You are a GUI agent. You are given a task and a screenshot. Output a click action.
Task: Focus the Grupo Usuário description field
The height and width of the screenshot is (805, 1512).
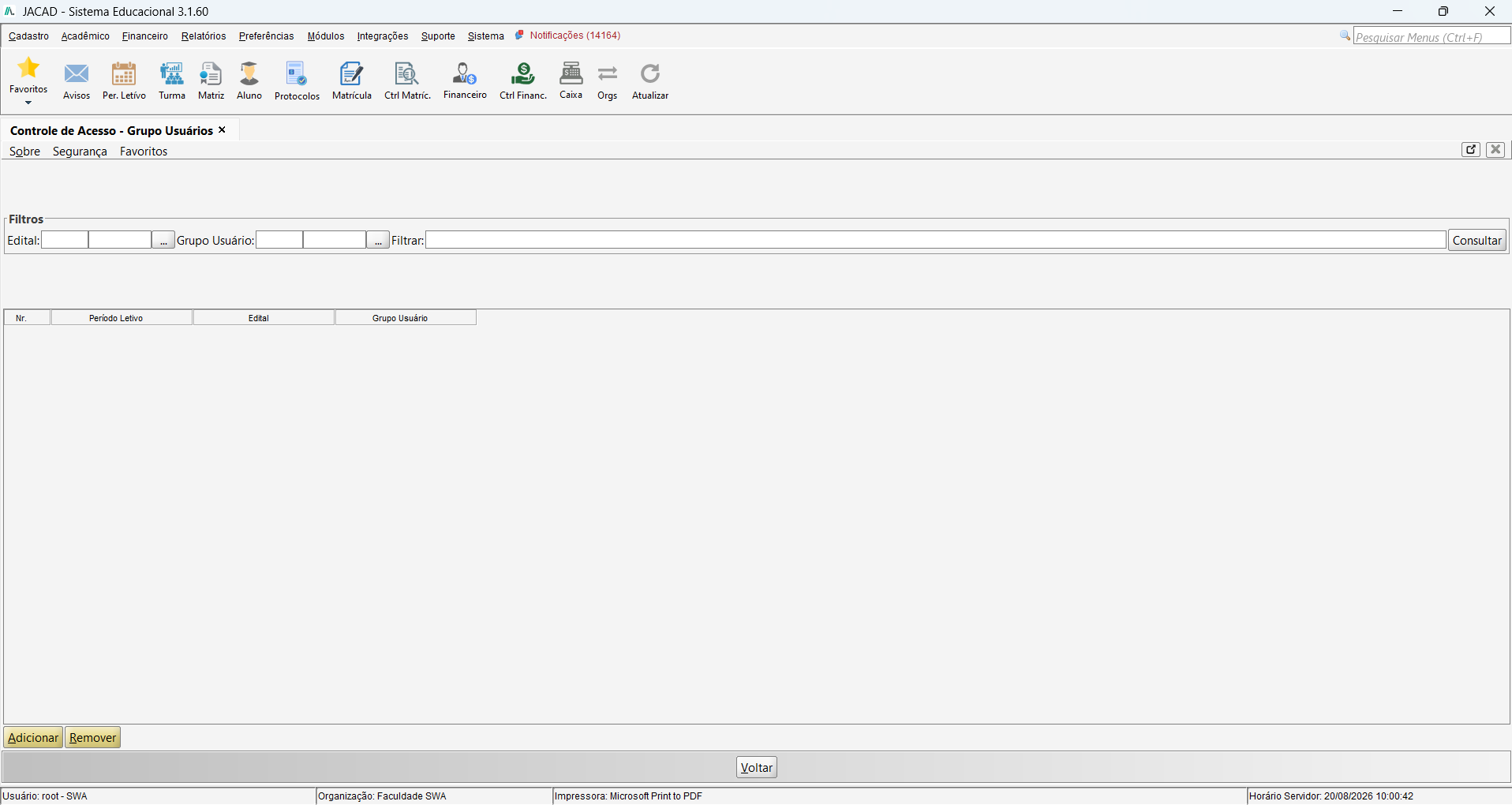coord(335,241)
